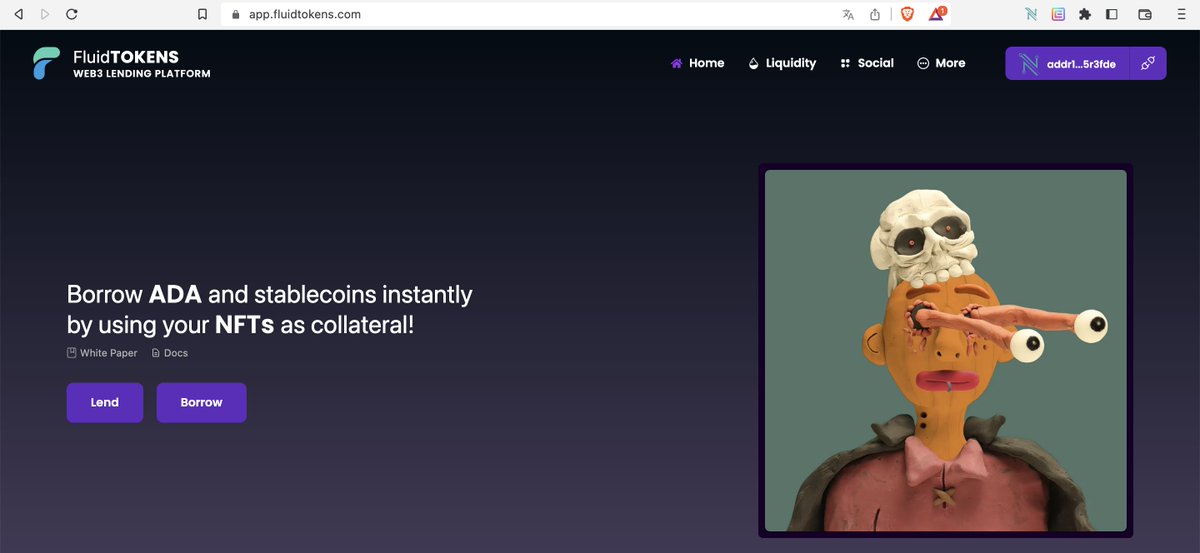Open the extensions puzzle piece menu
Viewport: 1200px width, 553px height.
coord(1085,15)
